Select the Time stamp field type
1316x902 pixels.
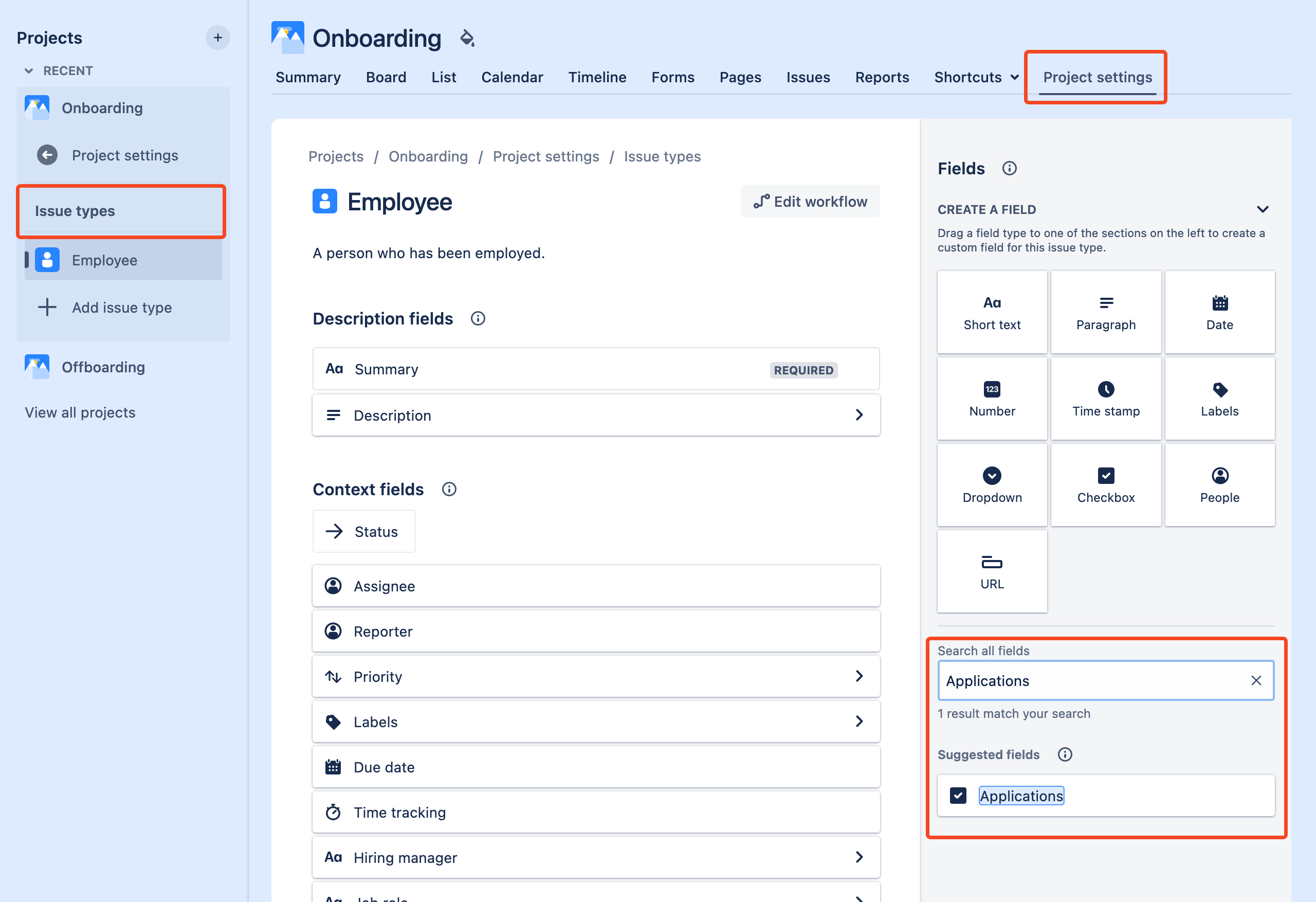click(1106, 399)
